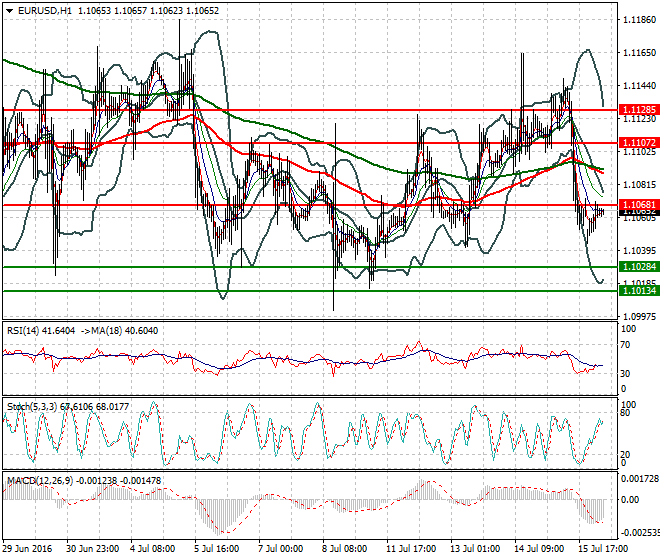Select the 1.11285 red resistance price label
The width and height of the screenshot is (660, 560).
(x=638, y=109)
